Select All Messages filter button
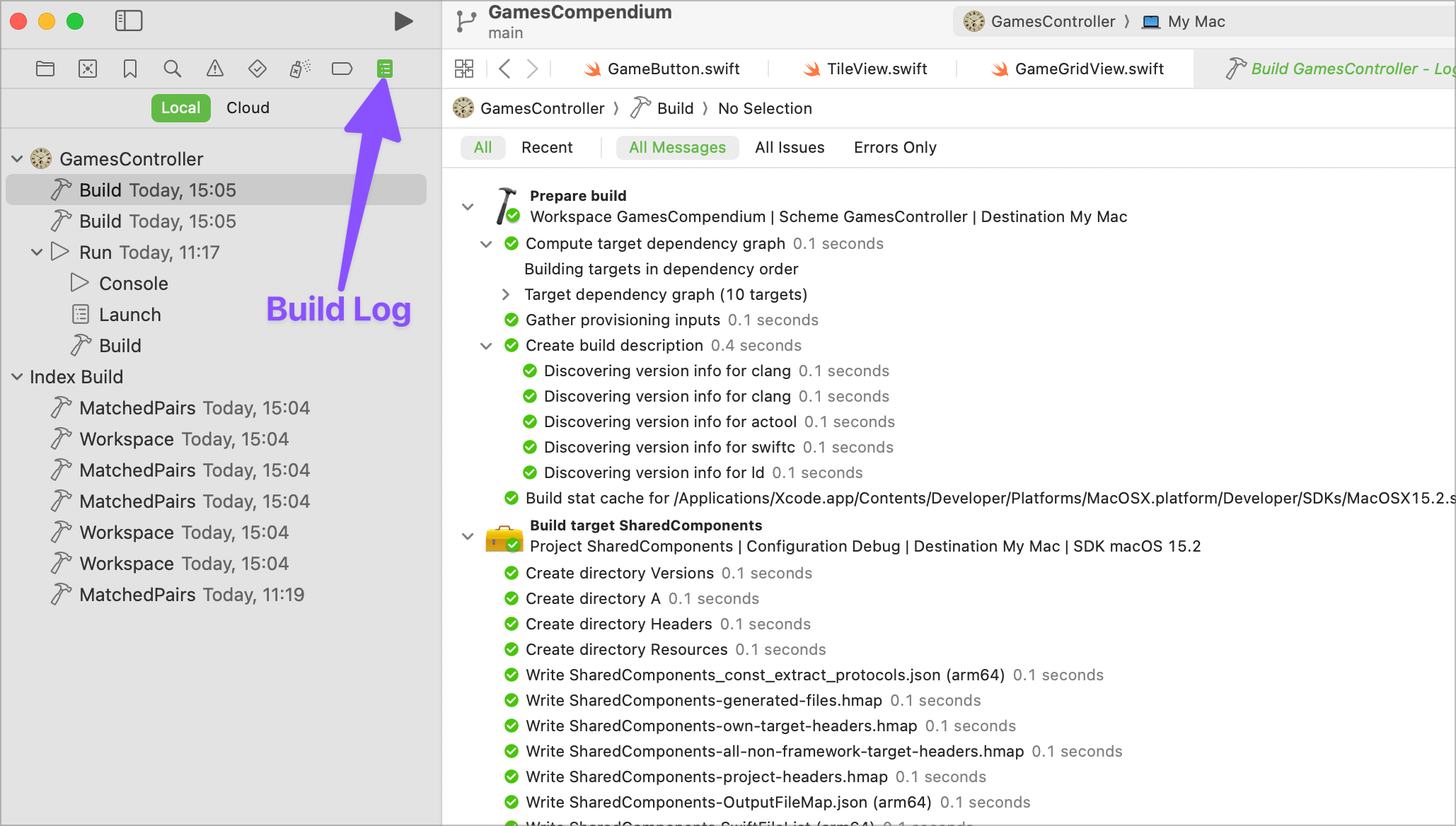Screen dimensions: 1456x826 point(677,147)
